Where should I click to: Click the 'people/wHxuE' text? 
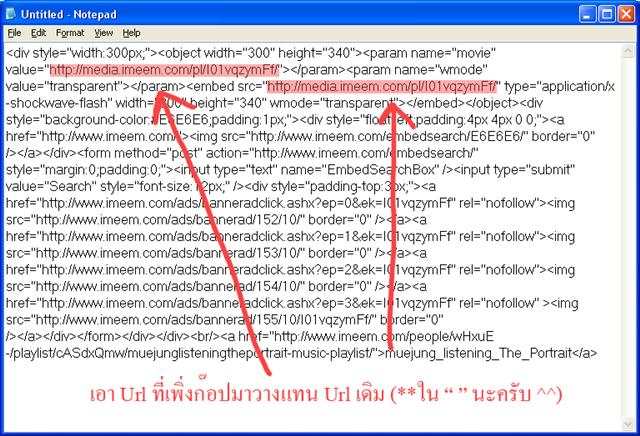[x=452, y=336]
